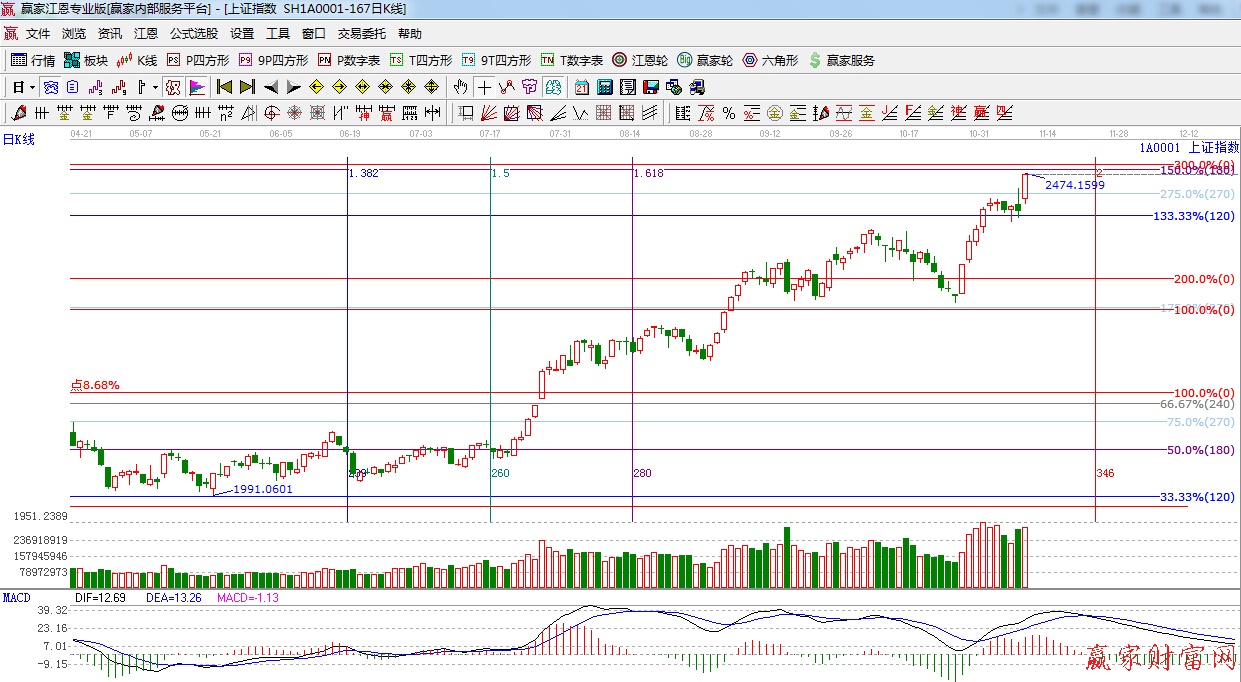Open the 公式选股 menu
The image size is (1241, 682).
coord(194,33)
